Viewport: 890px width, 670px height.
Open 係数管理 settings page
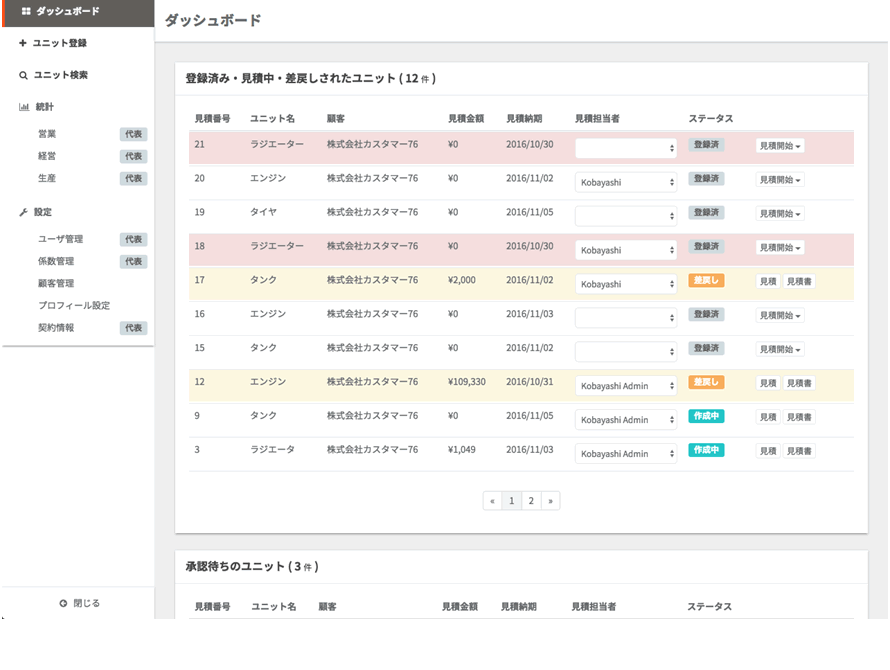pyautogui.click(x=56, y=261)
